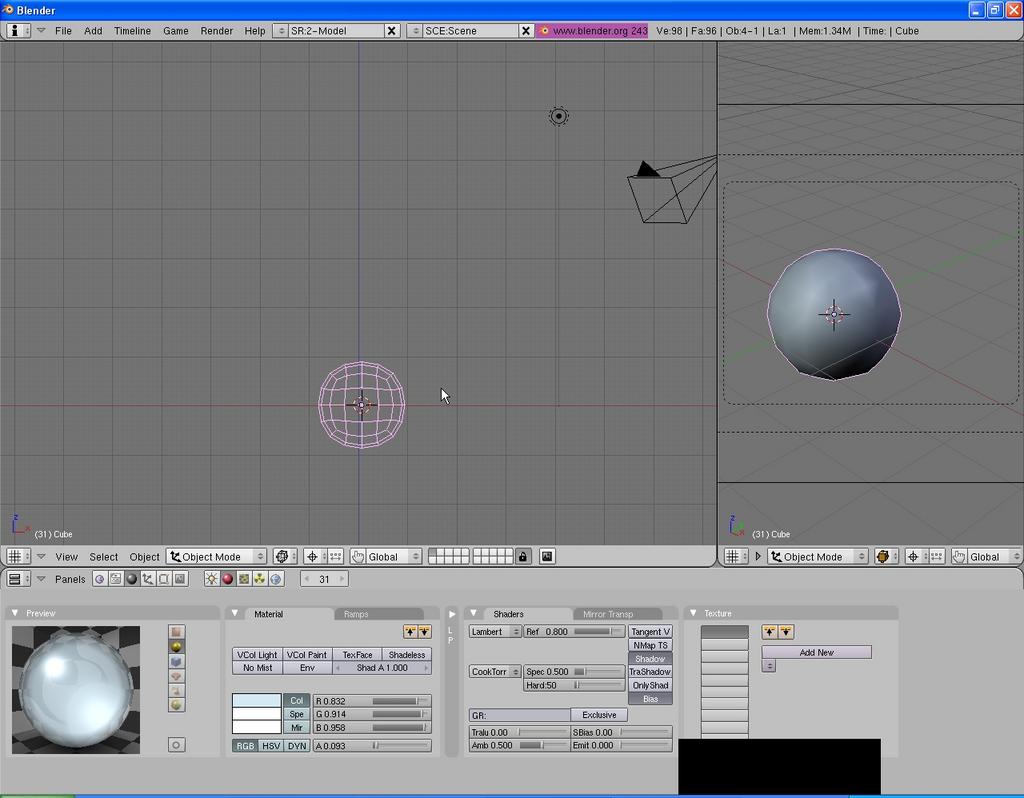
Task: Open Lambert diffuse shader dropdown
Action: 495,631
